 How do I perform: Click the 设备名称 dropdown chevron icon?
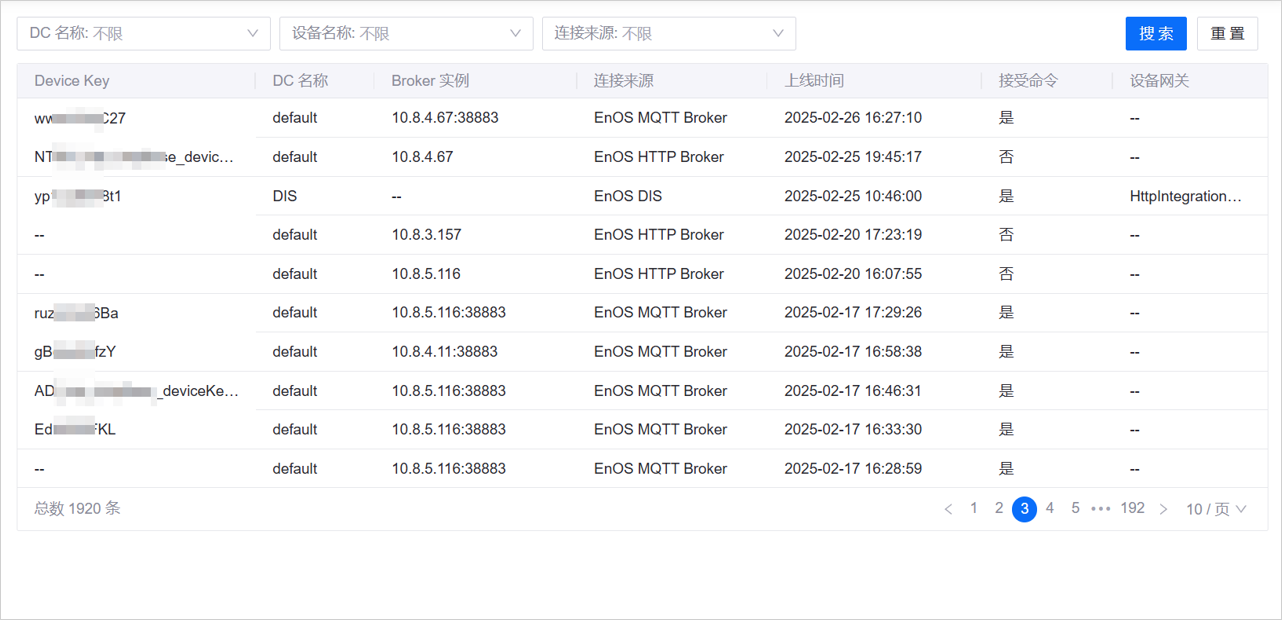click(517, 33)
